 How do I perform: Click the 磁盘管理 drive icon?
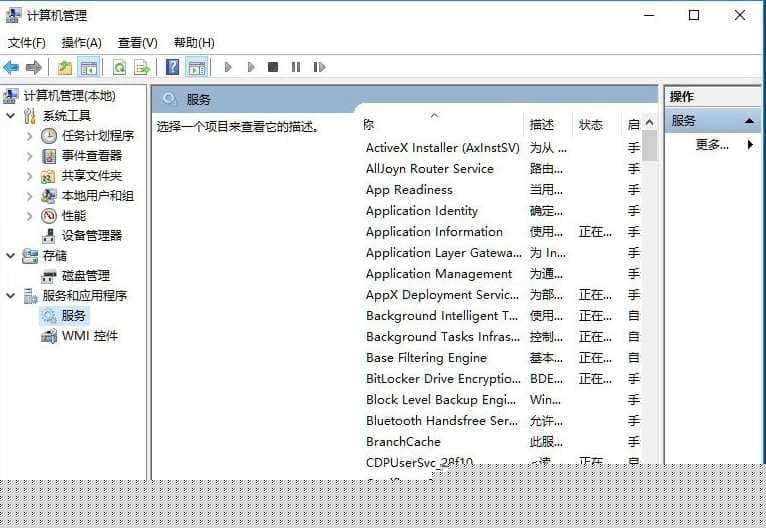48,276
